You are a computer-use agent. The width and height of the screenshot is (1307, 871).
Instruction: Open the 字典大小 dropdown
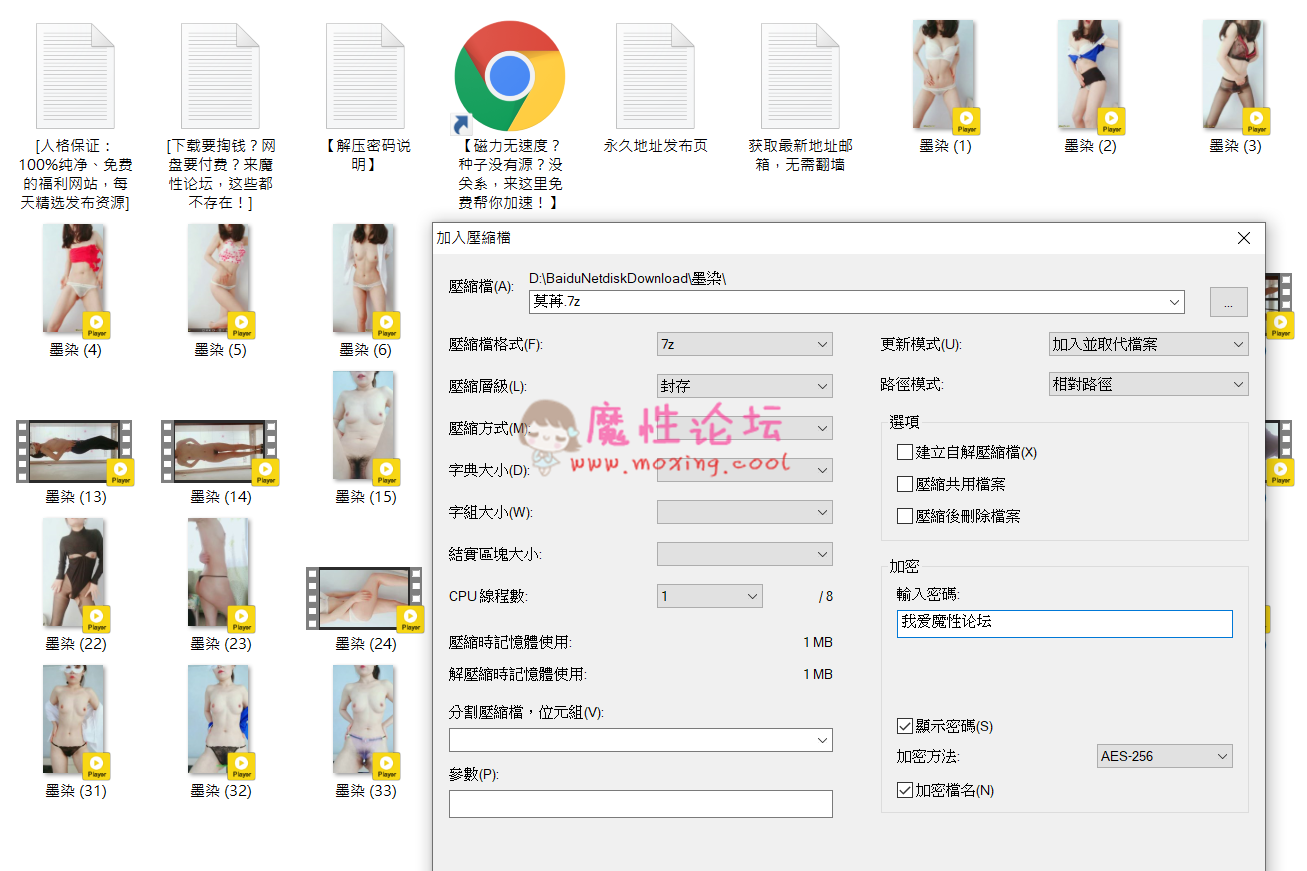coord(745,470)
